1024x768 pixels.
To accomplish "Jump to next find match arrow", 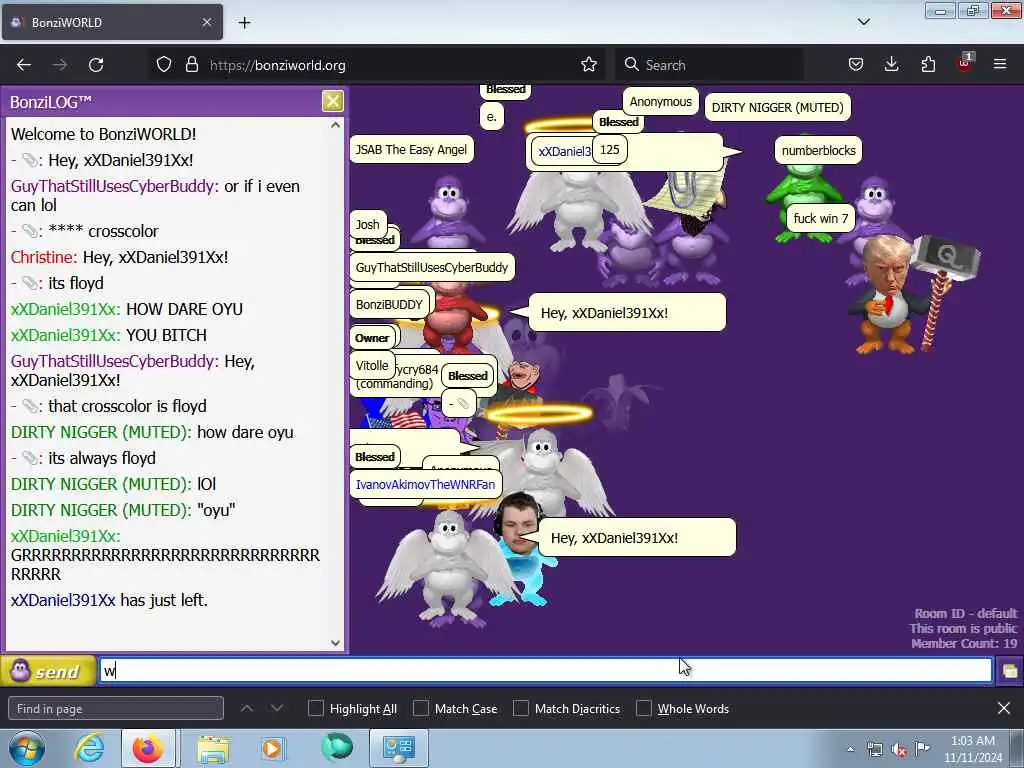I will 277,708.
